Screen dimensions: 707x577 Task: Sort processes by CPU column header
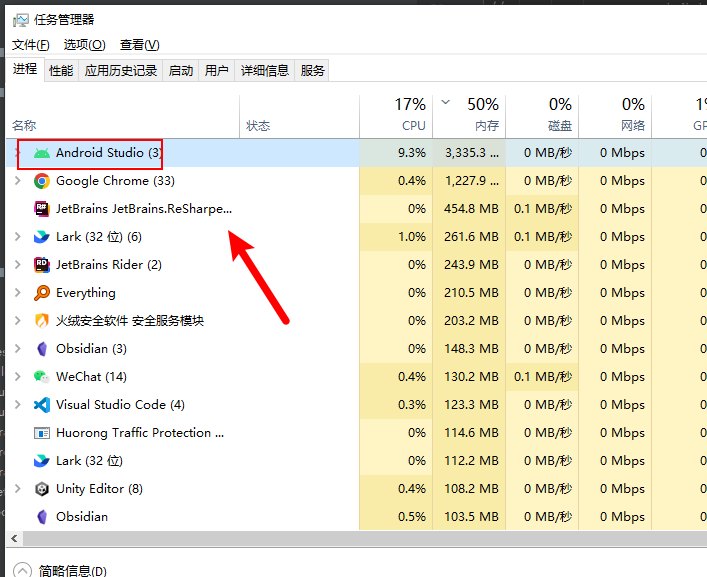point(396,117)
